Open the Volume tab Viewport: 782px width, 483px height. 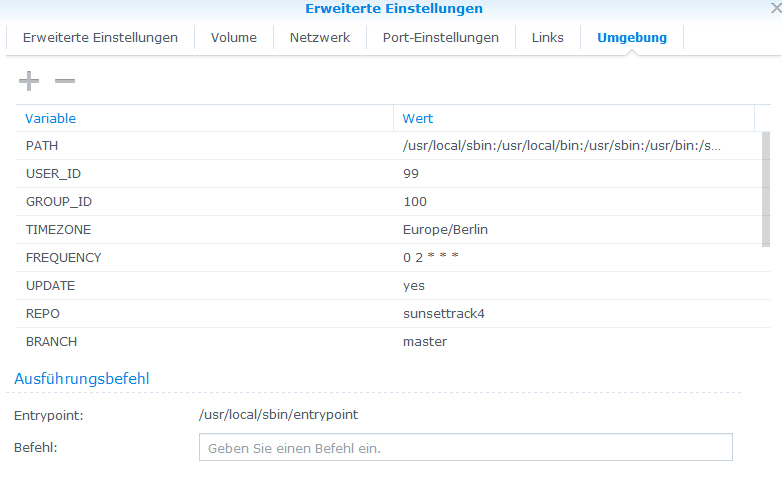point(233,37)
